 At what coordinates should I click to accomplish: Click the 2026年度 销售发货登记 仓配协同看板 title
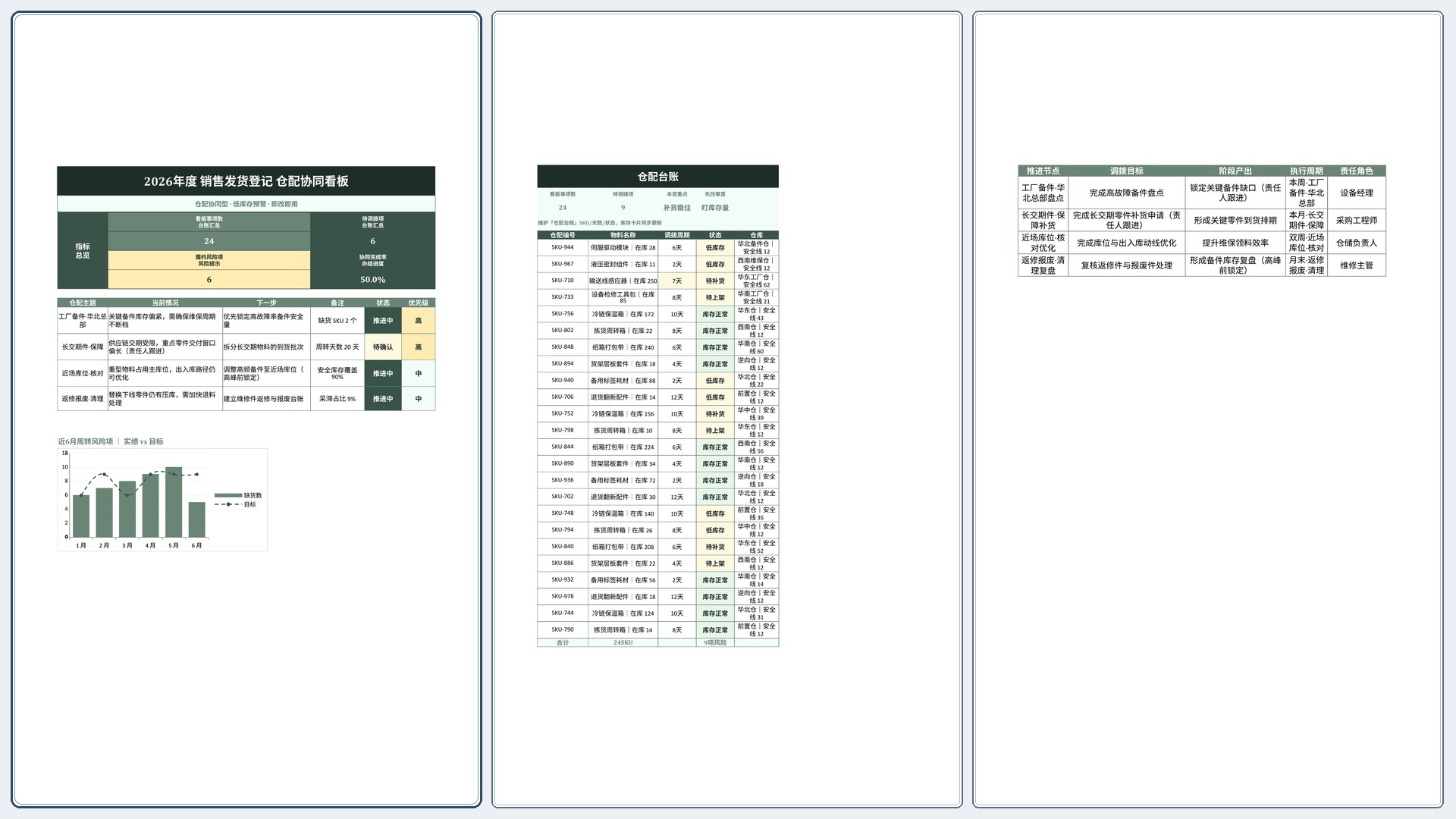point(246,181)
